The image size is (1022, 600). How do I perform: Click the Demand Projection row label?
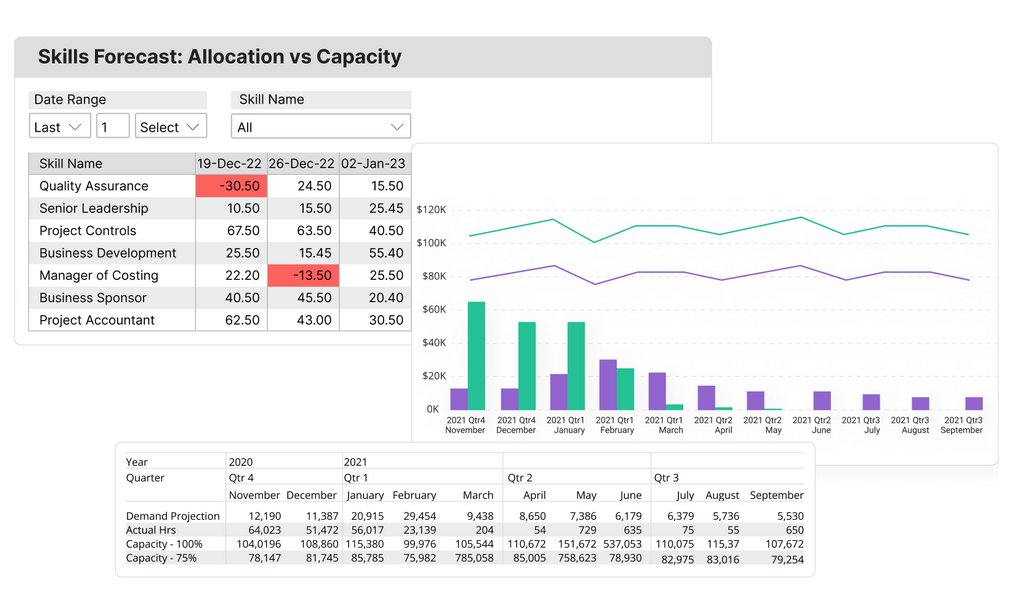173,516
